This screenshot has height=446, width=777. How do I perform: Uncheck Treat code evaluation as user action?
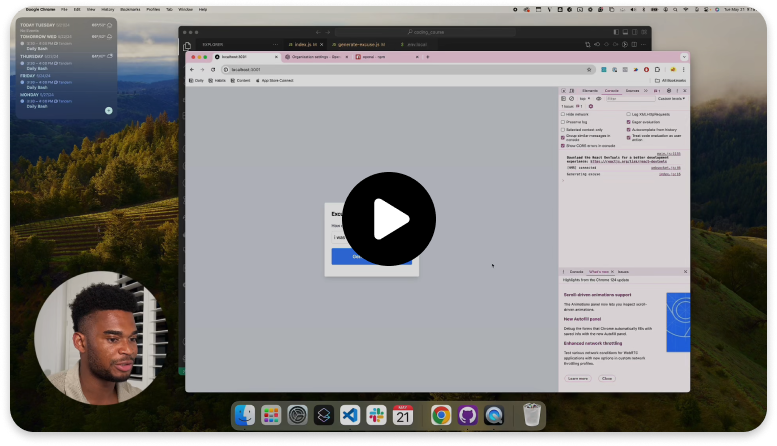(x=628, y=137)
